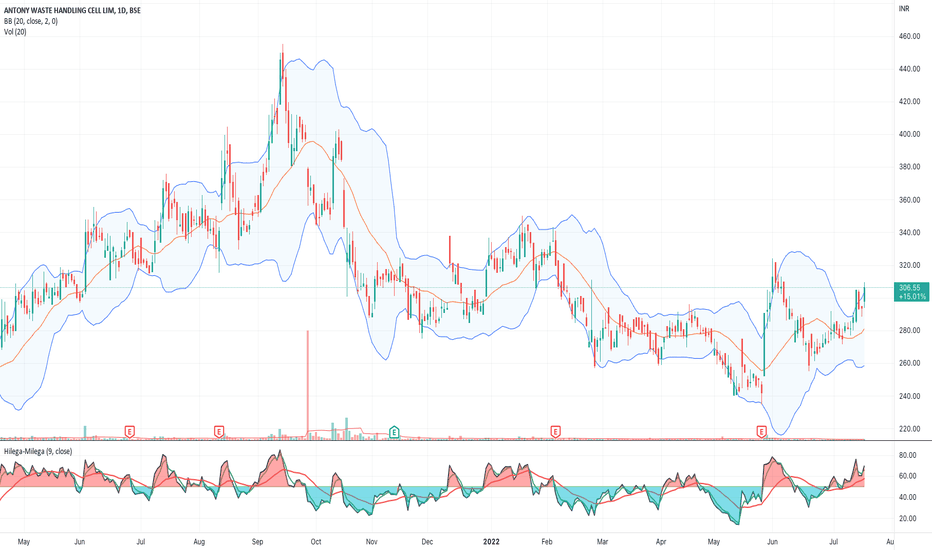
Task: Click the +15.01% change label
Action: (912, 296)
